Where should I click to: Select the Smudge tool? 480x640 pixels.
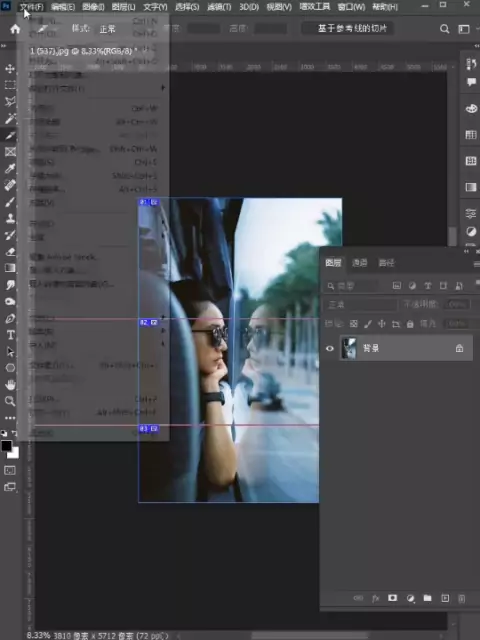pos(10,285)
